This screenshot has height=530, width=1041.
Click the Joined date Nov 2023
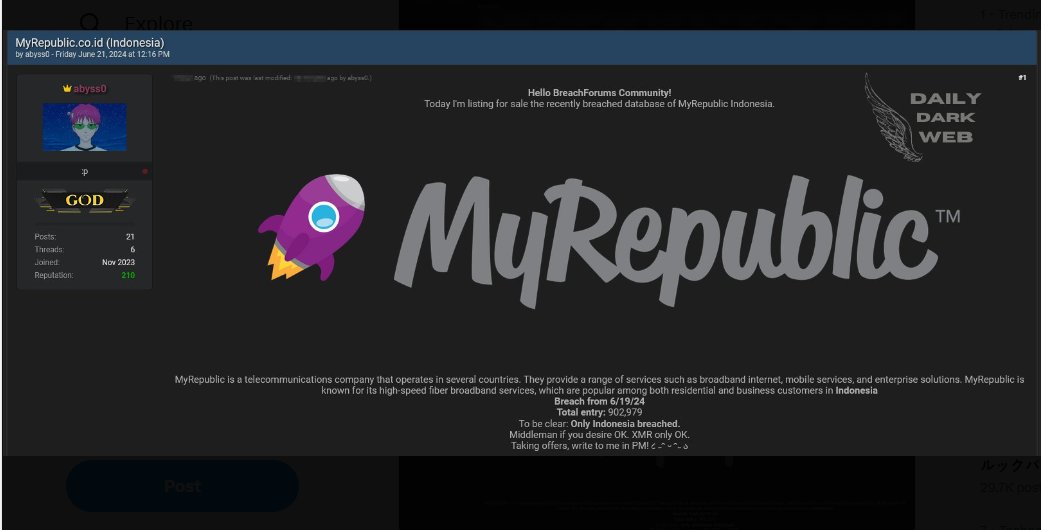point(118,262)
